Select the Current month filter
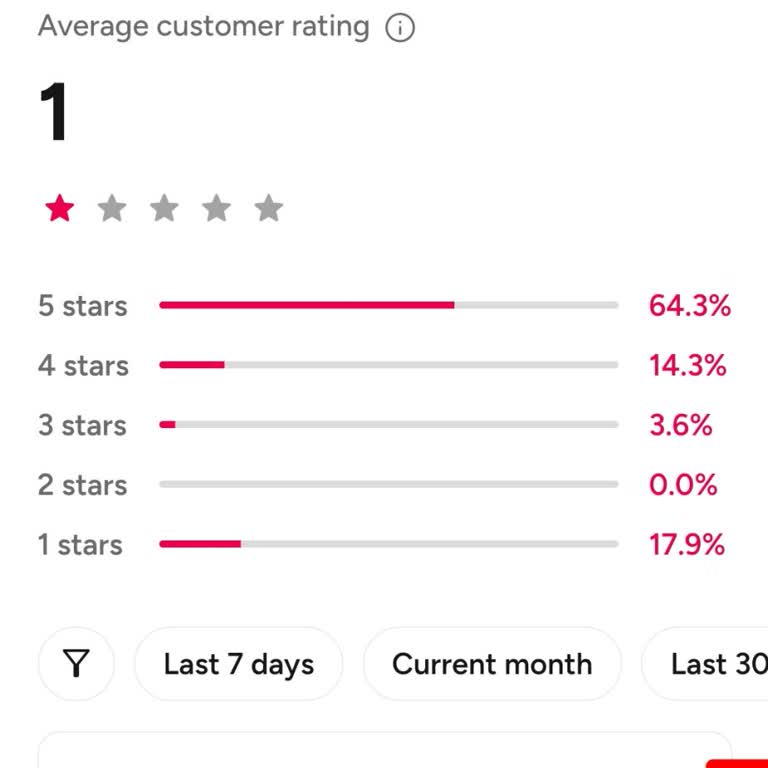This screenshot has height=768, width=768. pyautogui.click(x=492, y=664)
